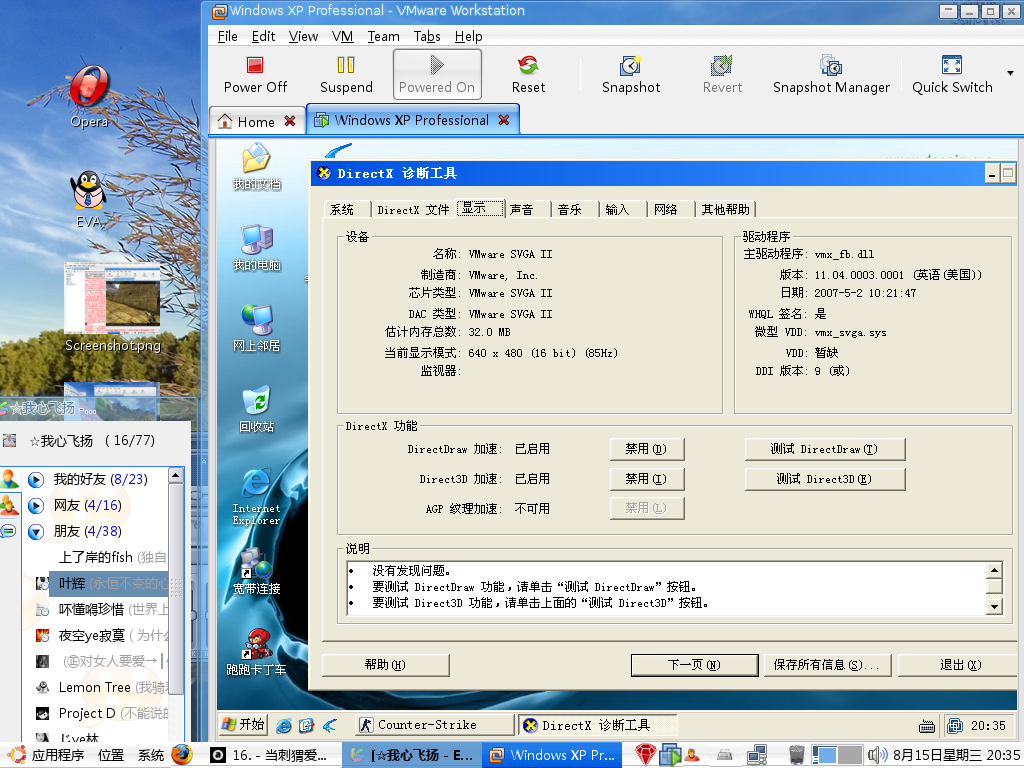Open 网上邻居 icon on XP desktop
This screenshot has height=768, width=1024.
[x=257, y=328]
